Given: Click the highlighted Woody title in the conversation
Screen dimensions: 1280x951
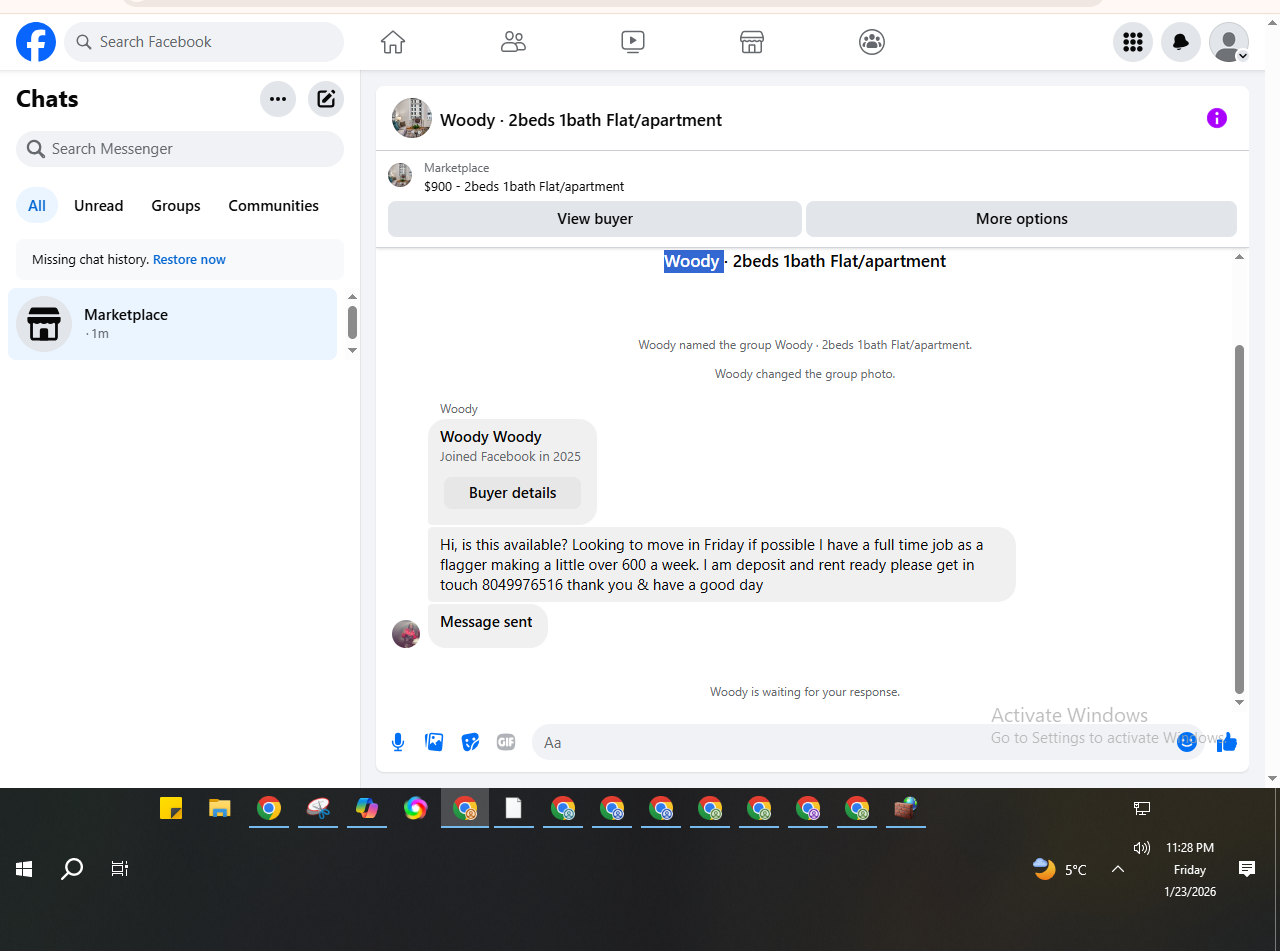Looking at the screenshot, I should [693, 262].
